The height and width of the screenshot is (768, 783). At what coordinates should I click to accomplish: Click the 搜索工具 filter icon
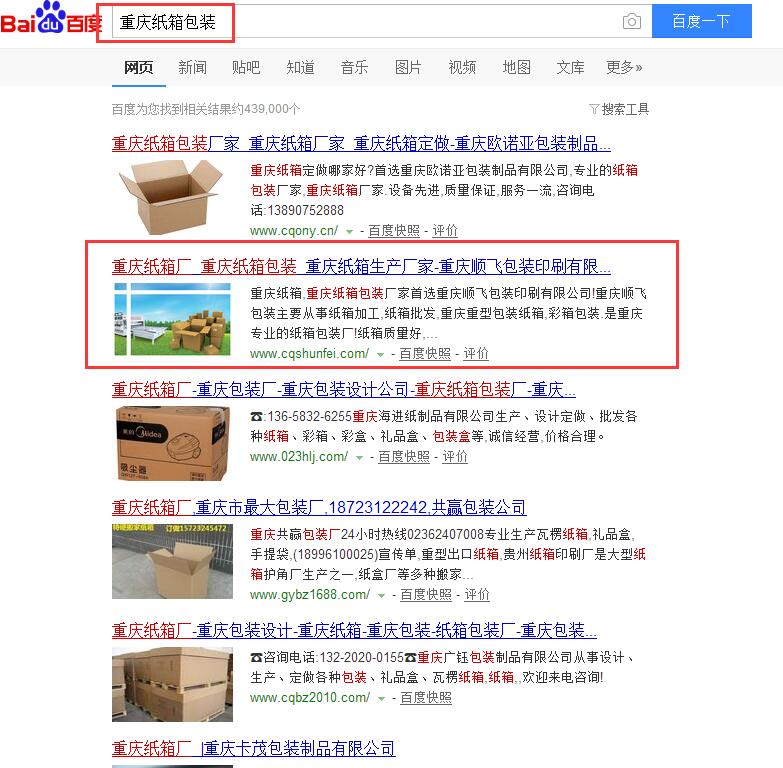click(594, 109)
